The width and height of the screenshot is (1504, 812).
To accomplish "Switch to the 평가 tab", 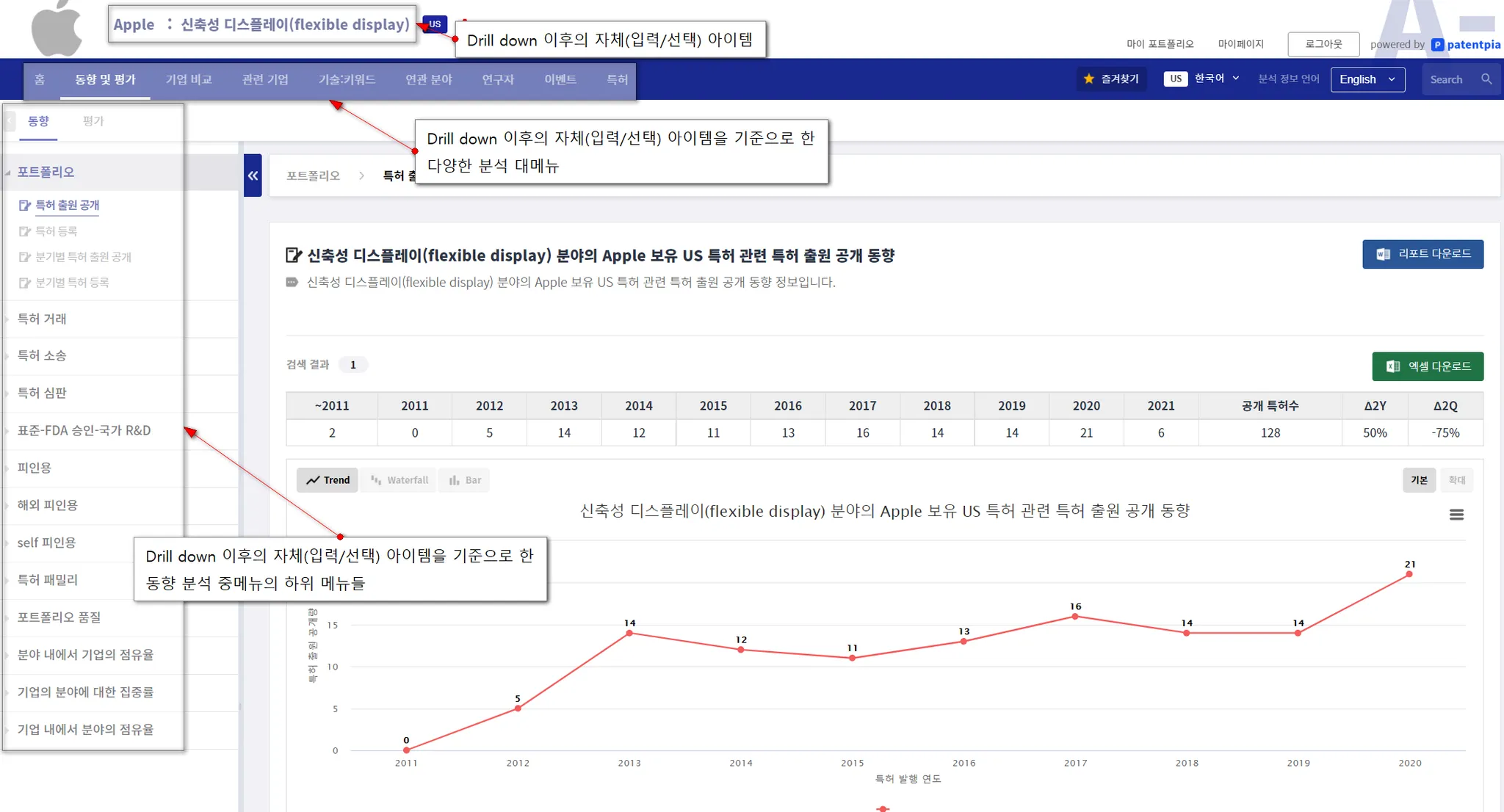I will pyautogui.click(x=93, y=121).
